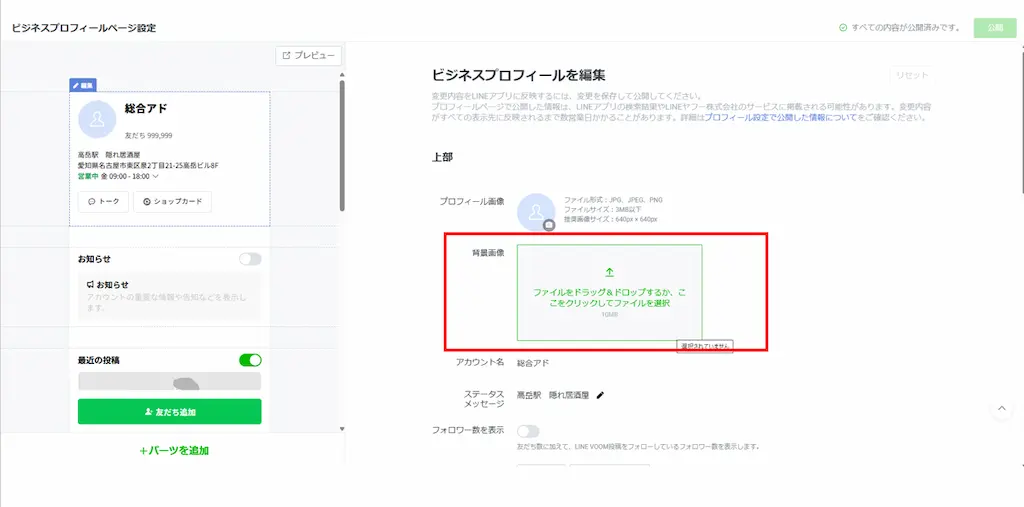Click the トーク button in preview
The image size is (1024, 507).
103,202
